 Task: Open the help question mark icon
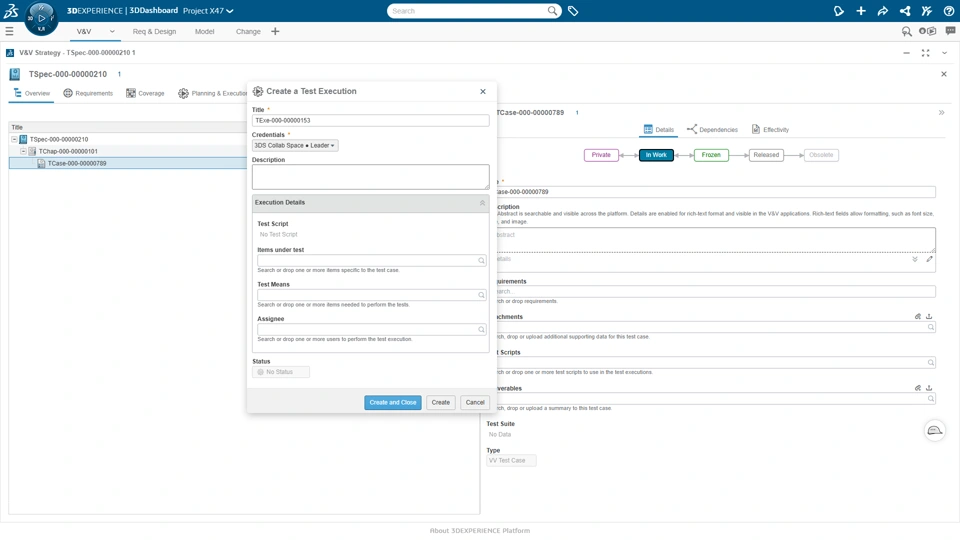948,11
